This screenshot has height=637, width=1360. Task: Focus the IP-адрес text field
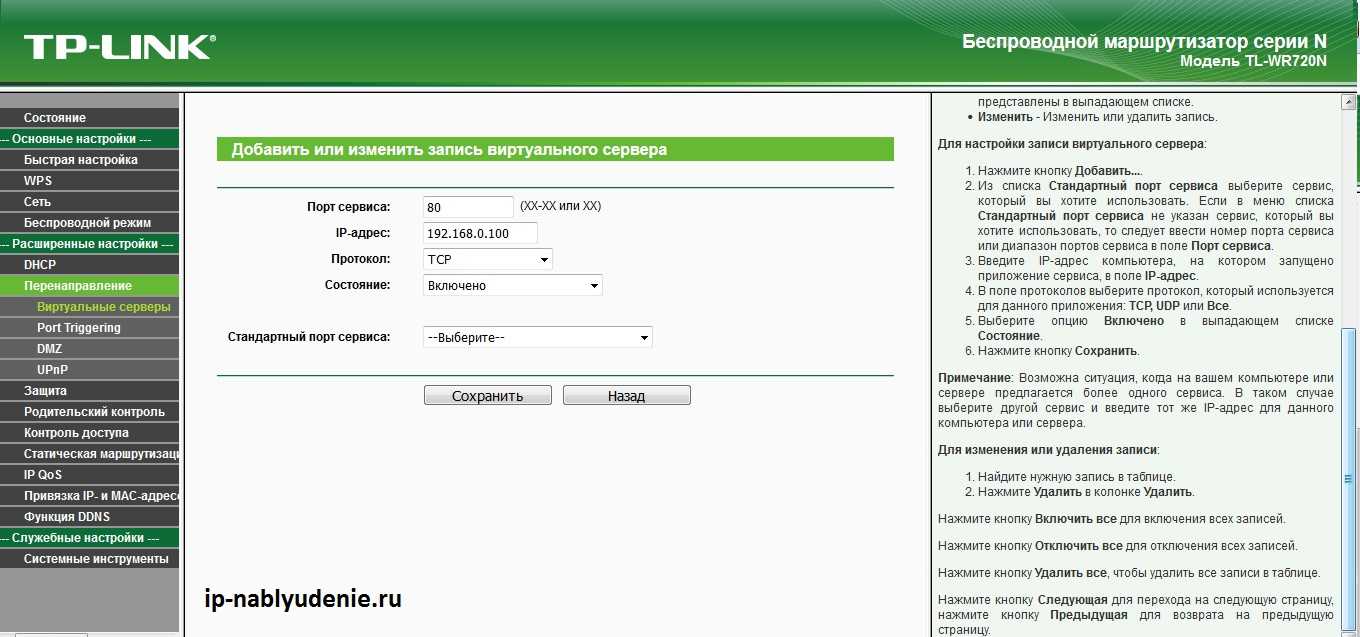[480, 233]
